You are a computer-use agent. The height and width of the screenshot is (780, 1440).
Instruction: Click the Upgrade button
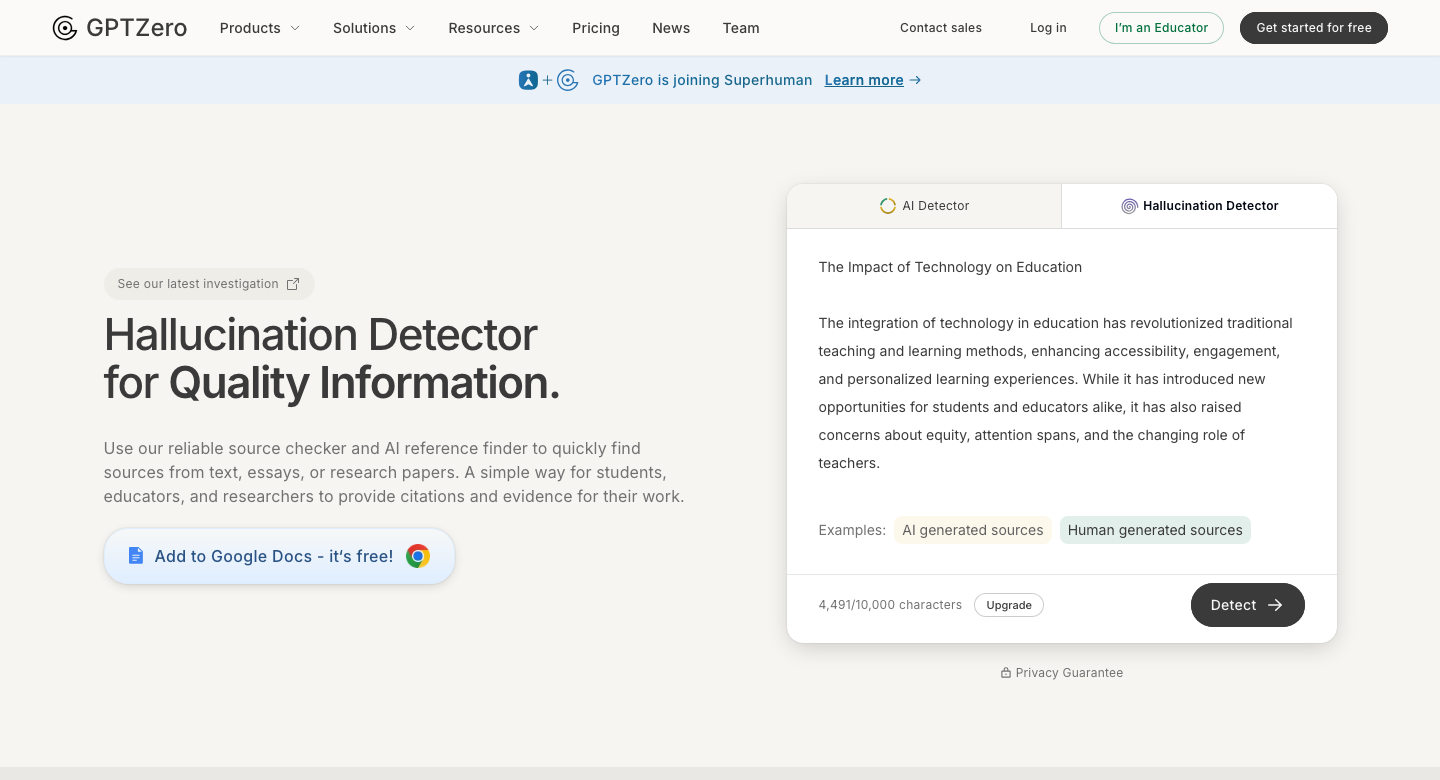pyautogui.click(x=1009, y=605)
